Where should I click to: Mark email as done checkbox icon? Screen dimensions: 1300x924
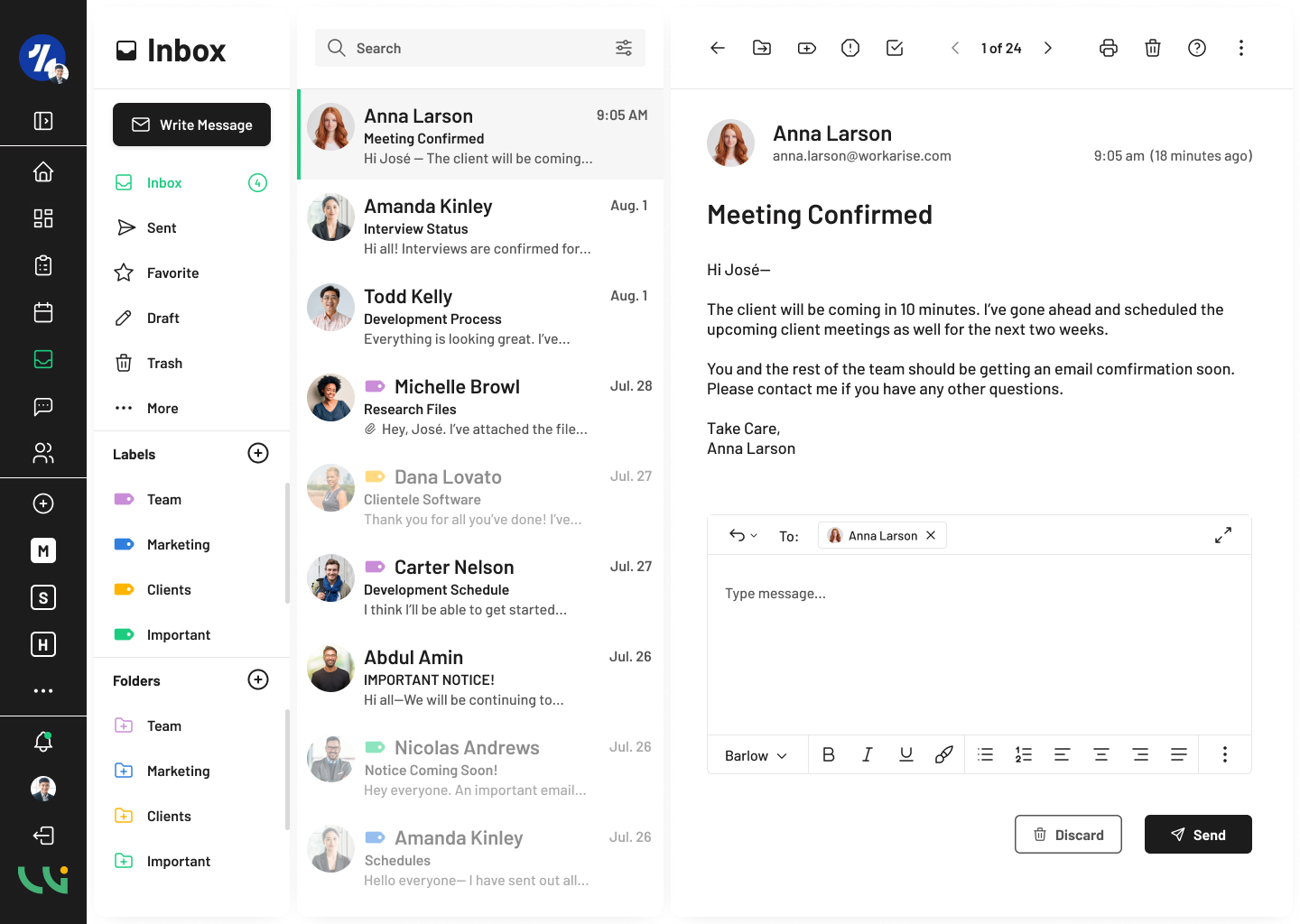(895, 49)
